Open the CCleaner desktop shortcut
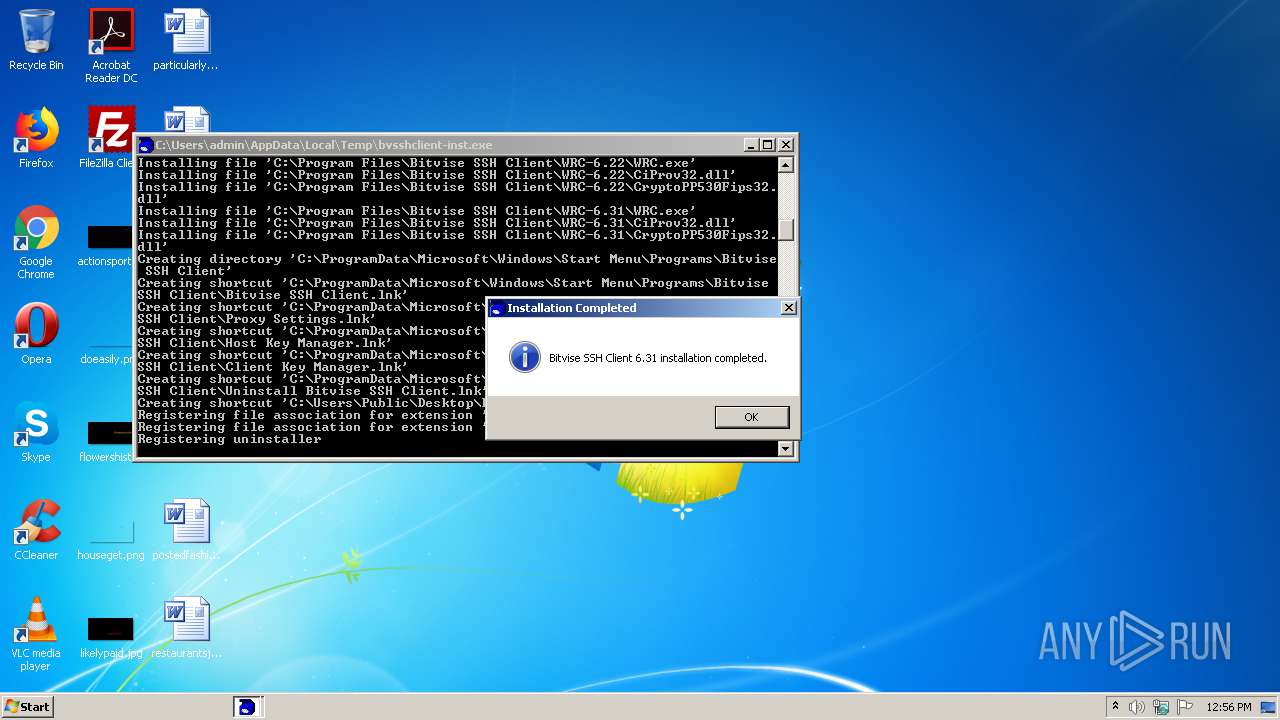1280x720 pixels. (x=36, y=530)
